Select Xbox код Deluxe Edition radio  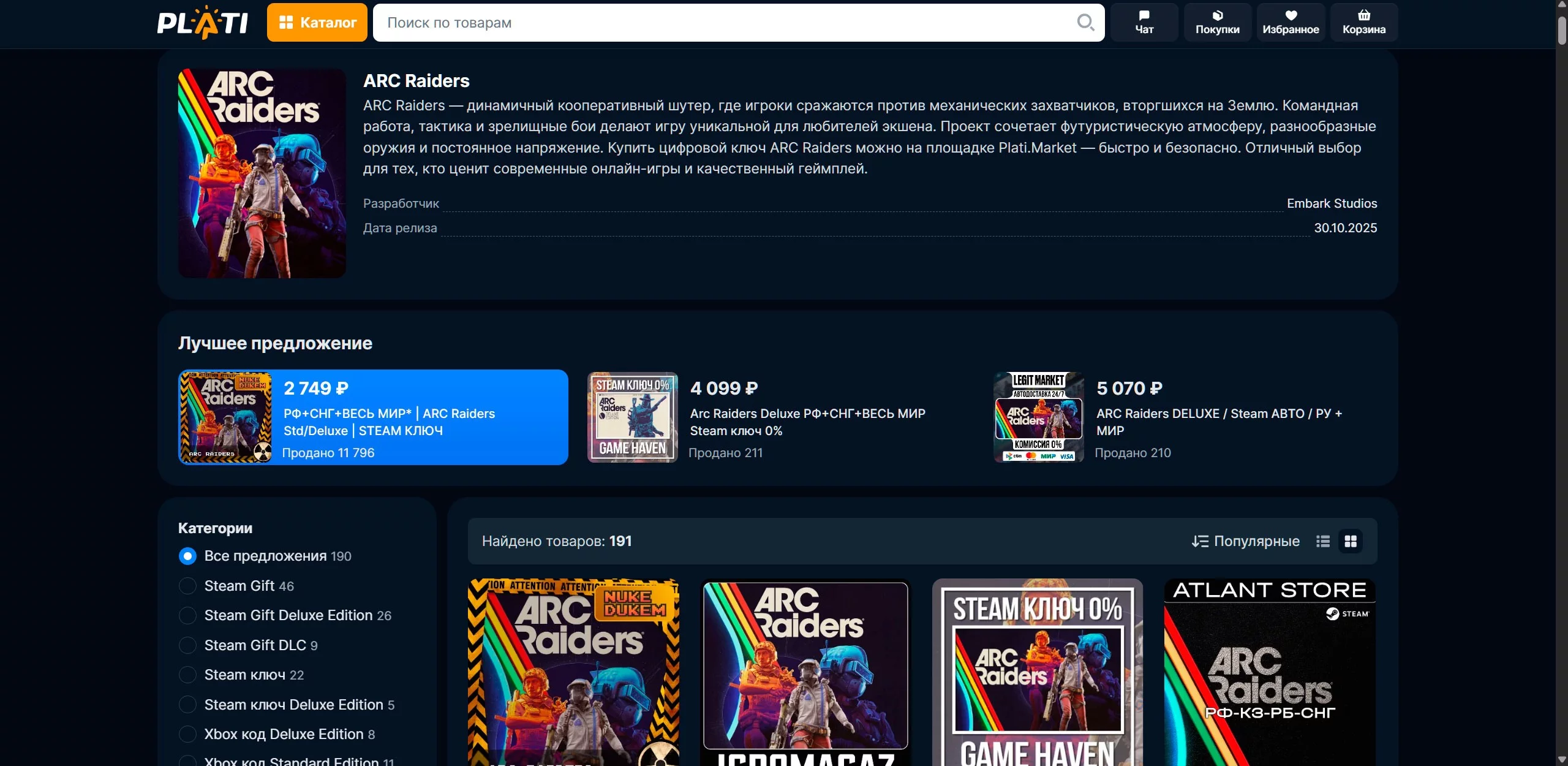[187, 734]
